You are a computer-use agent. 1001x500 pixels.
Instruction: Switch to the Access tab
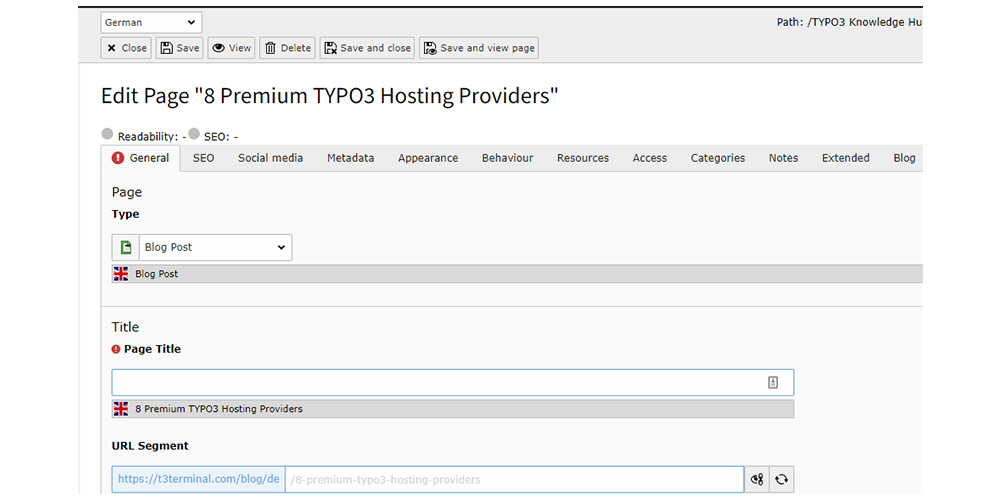[650, 158]
